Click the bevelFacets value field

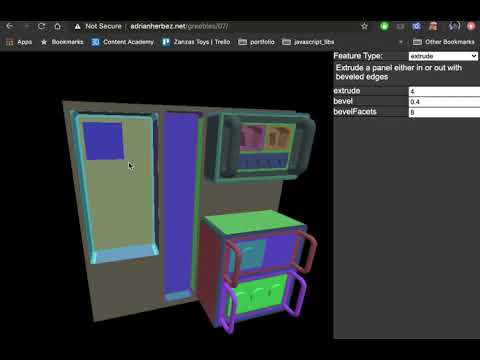tap(444, 112)
